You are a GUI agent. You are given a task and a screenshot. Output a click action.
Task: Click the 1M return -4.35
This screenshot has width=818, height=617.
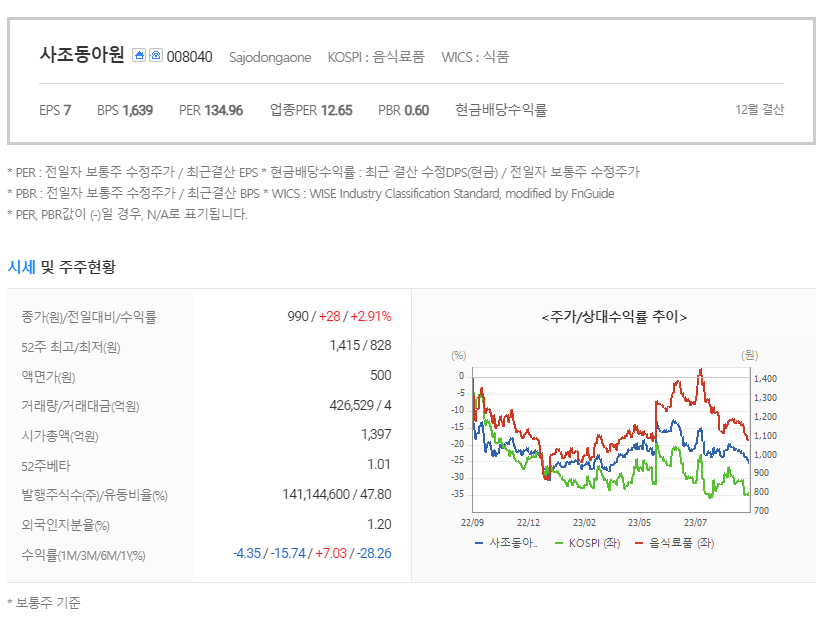[x=247, y=553]
